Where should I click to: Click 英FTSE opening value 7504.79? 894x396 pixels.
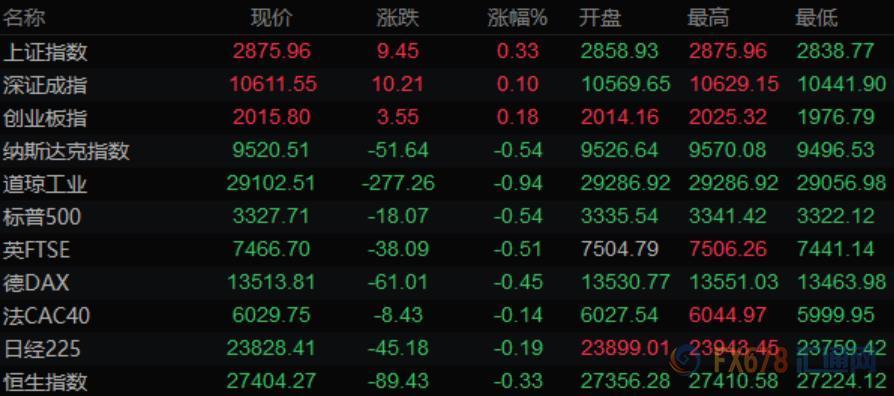[619, 250]
